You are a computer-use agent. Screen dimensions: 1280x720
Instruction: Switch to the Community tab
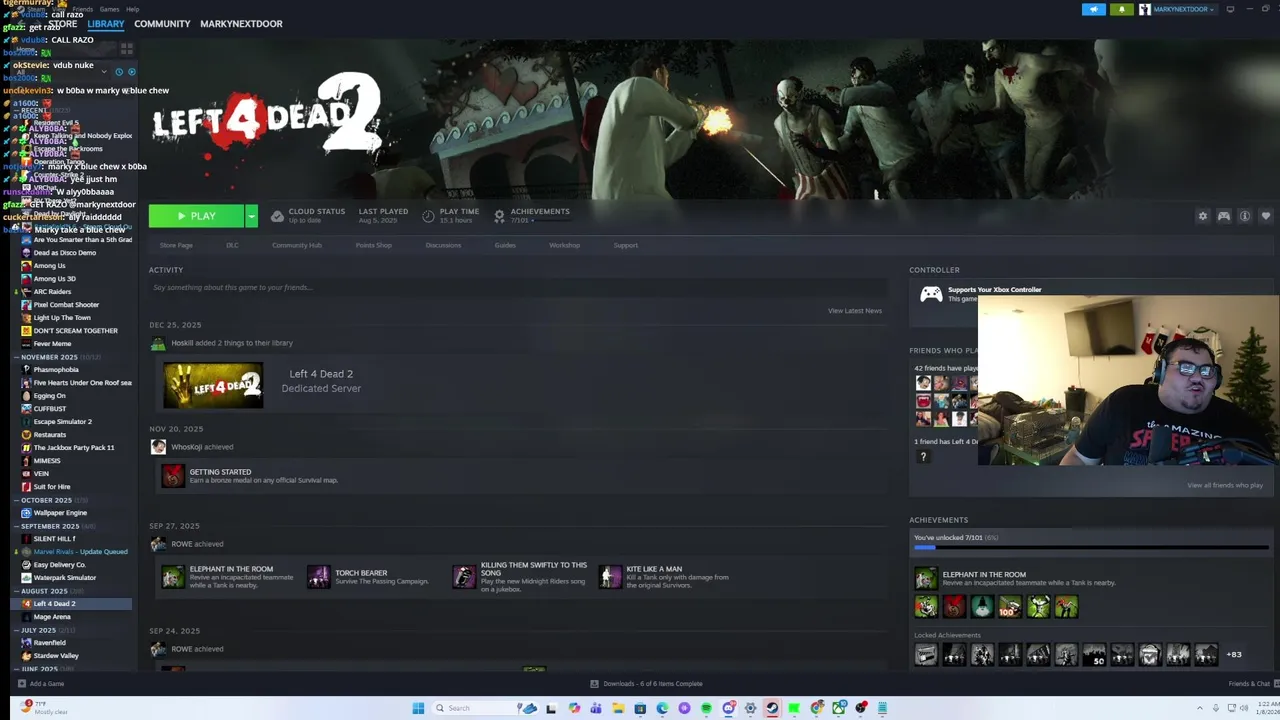pos(162,24)
